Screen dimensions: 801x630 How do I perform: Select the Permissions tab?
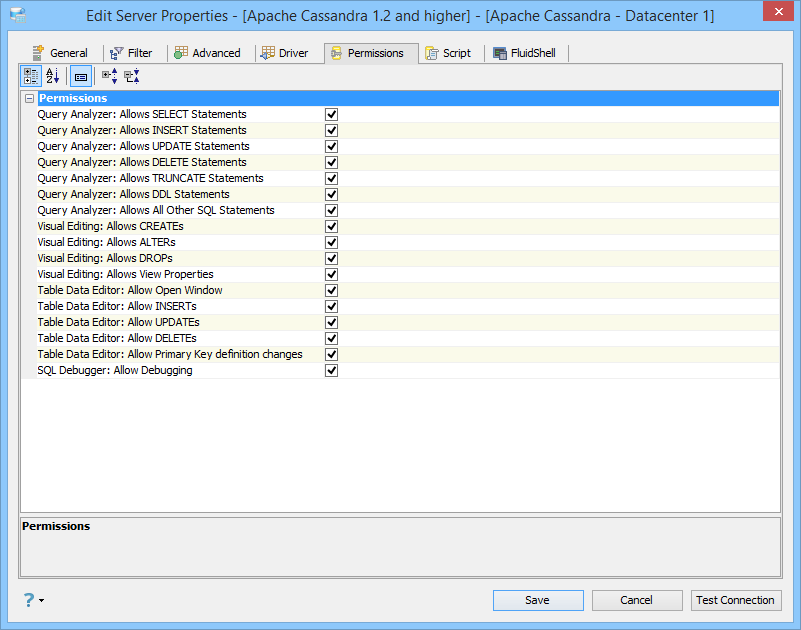371,53
